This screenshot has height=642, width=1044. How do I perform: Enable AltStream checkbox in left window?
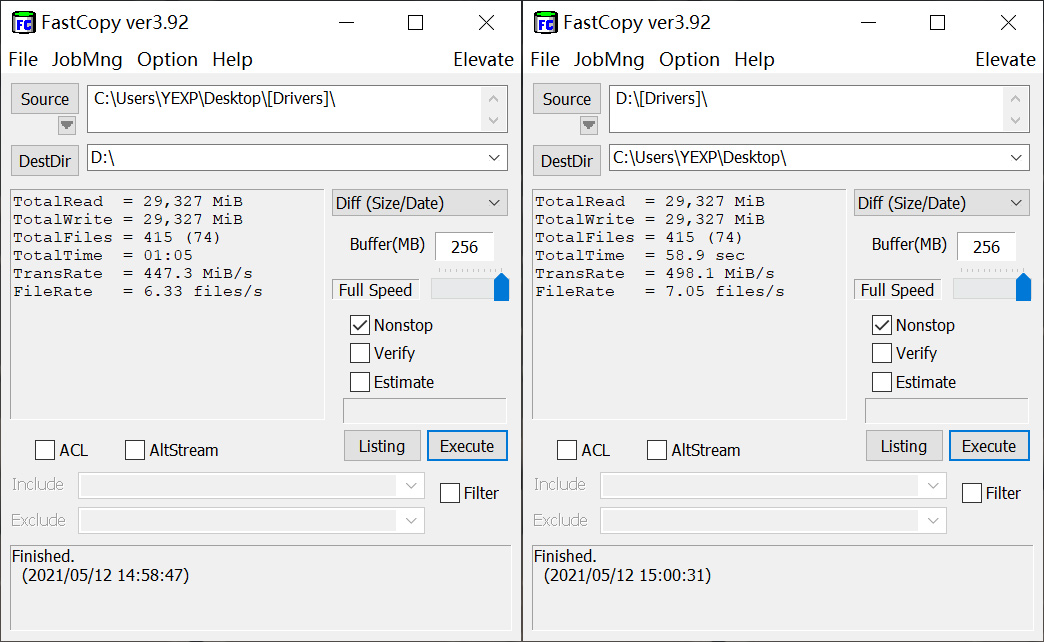pyautogui.click(x=134, y=450)
